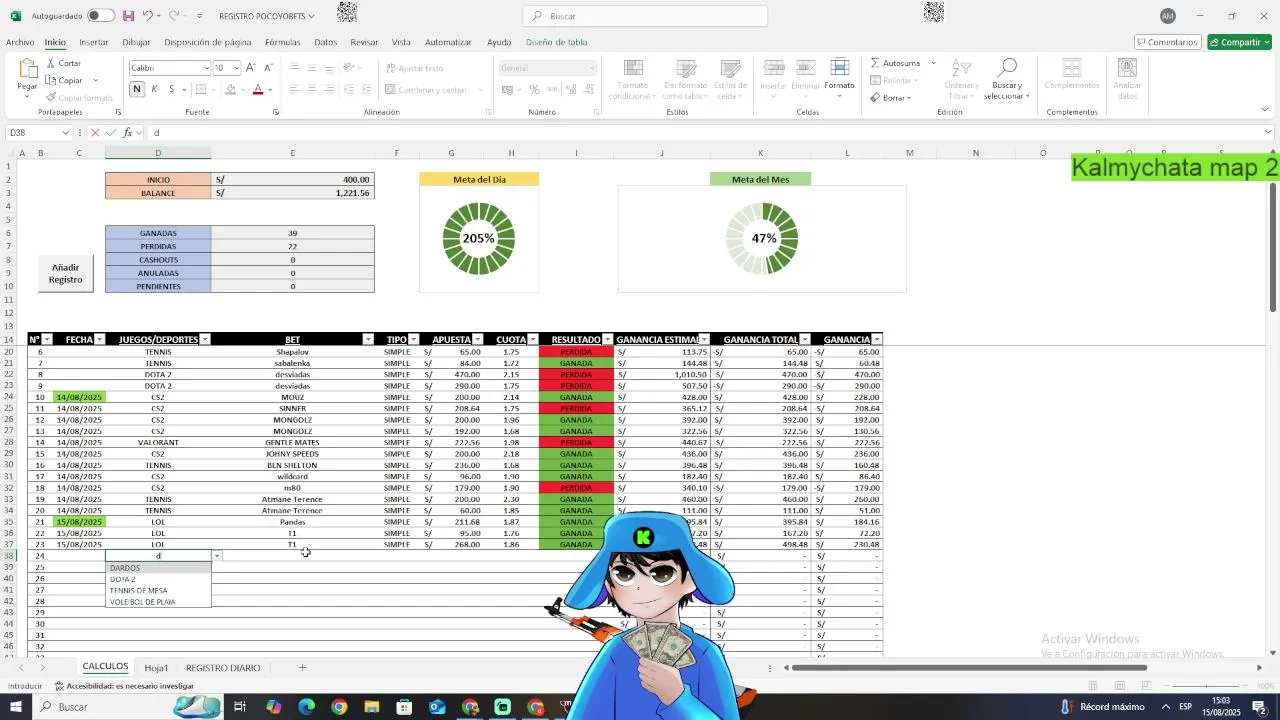Viewport: 1280px width, 720px height.
Task: Click the Name Box showing D38
Action: coord(38,132)
